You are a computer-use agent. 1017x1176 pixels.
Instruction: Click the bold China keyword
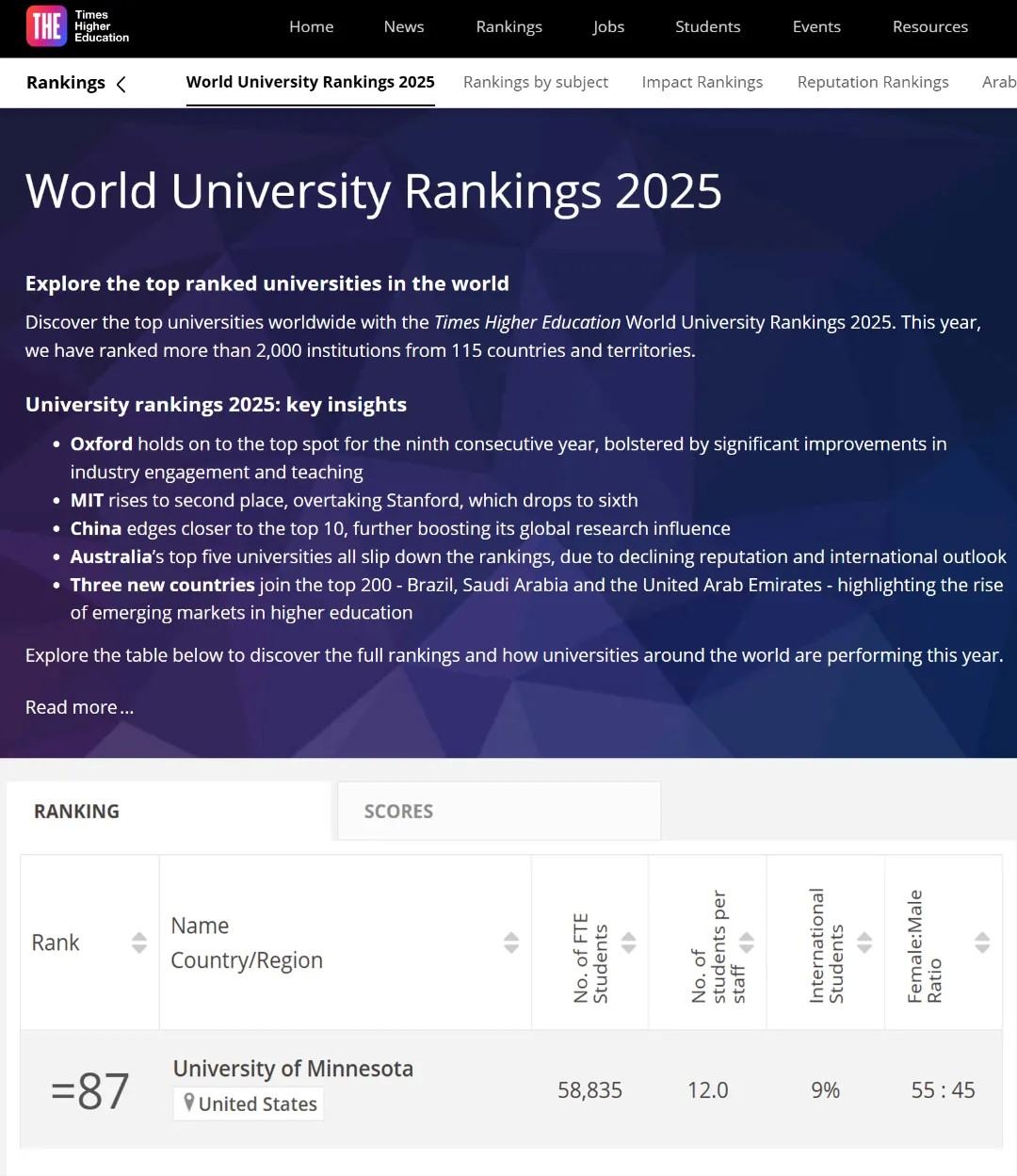point(96,528)
